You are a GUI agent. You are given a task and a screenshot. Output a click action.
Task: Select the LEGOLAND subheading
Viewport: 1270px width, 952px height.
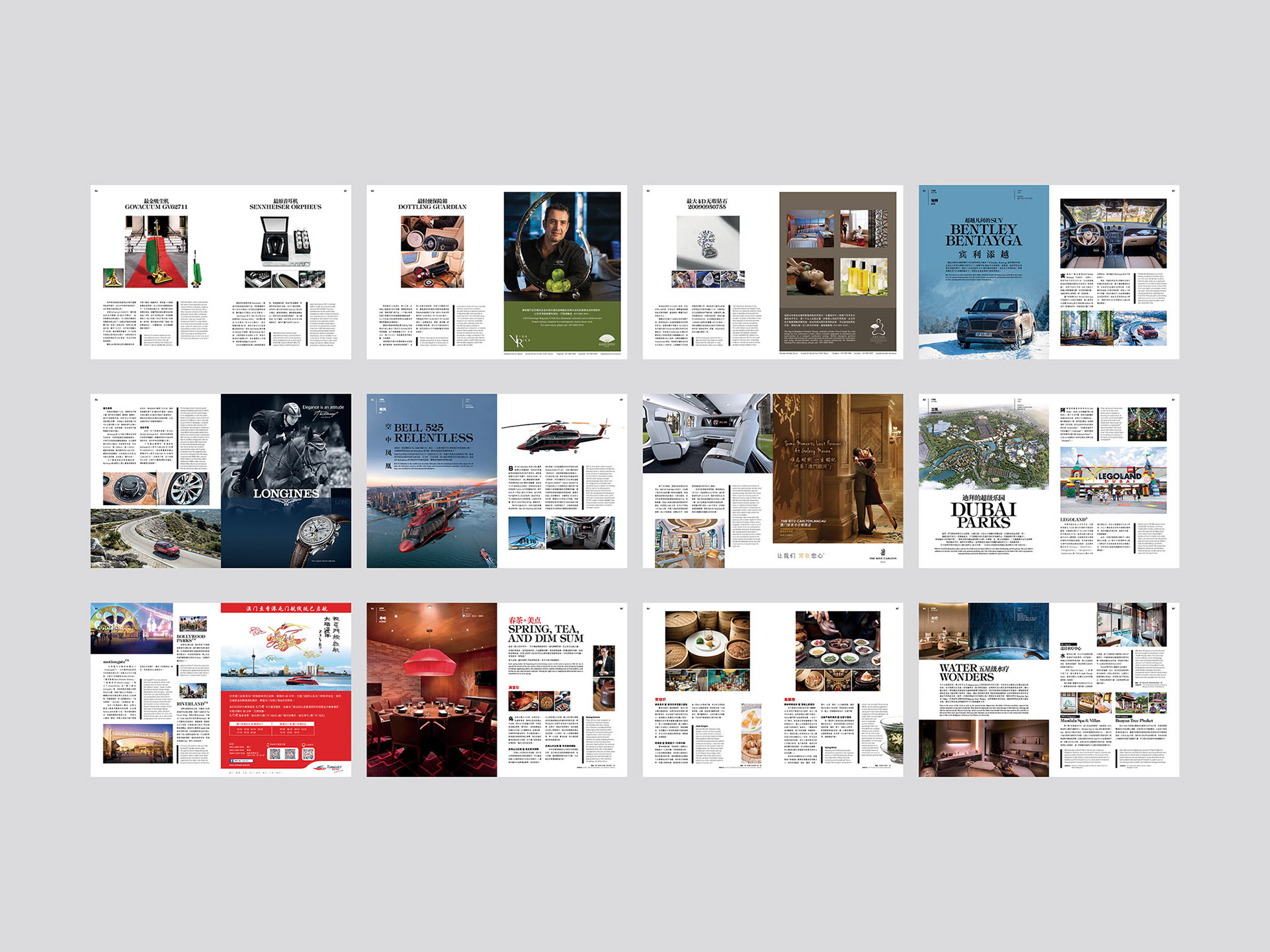click(1074, 520)
